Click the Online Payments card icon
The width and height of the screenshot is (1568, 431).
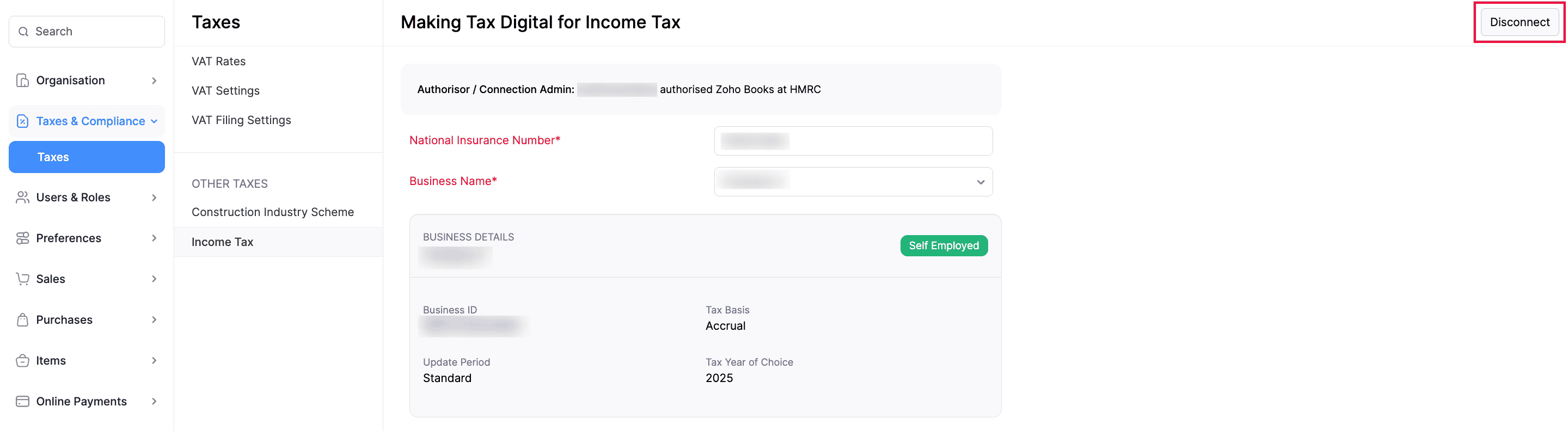click(22, 401)
